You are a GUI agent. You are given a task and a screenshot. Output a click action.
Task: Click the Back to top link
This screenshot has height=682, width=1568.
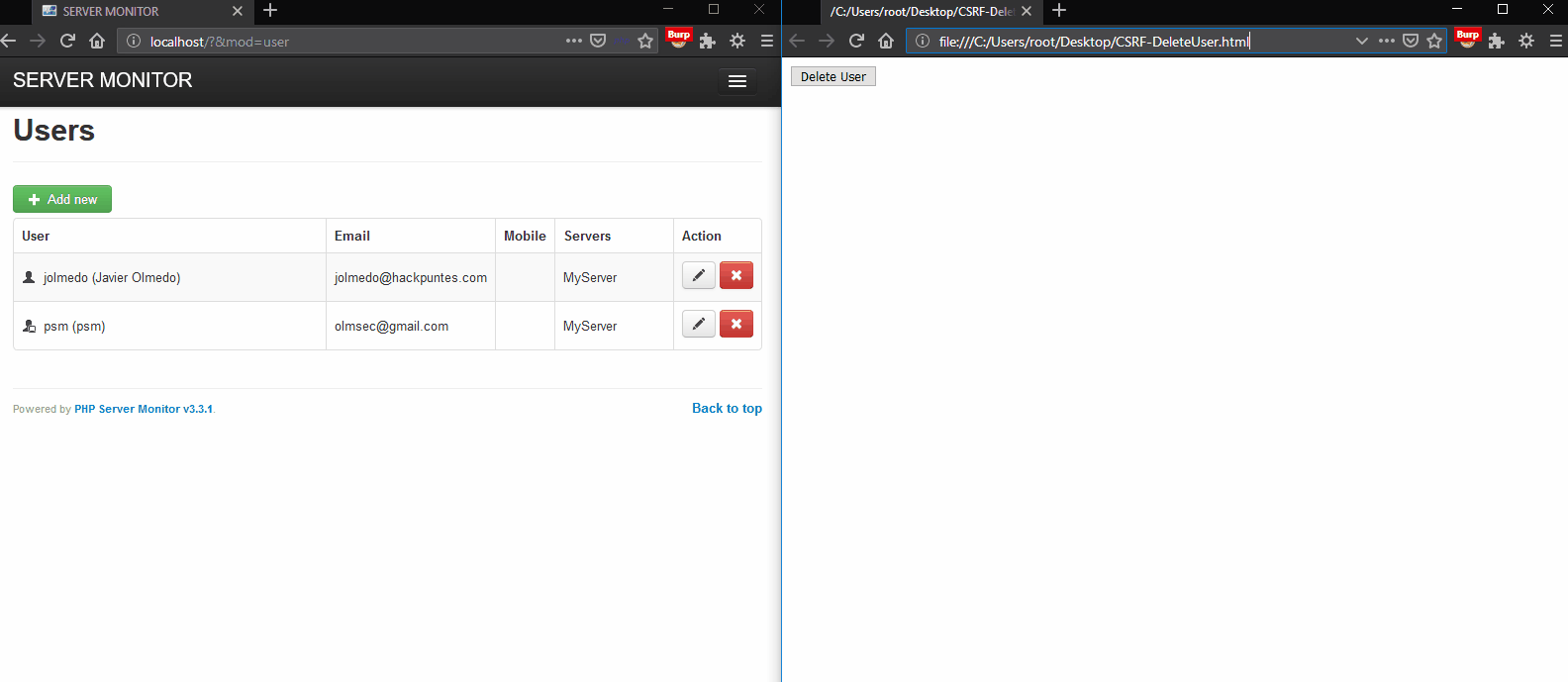coord(727,408)
